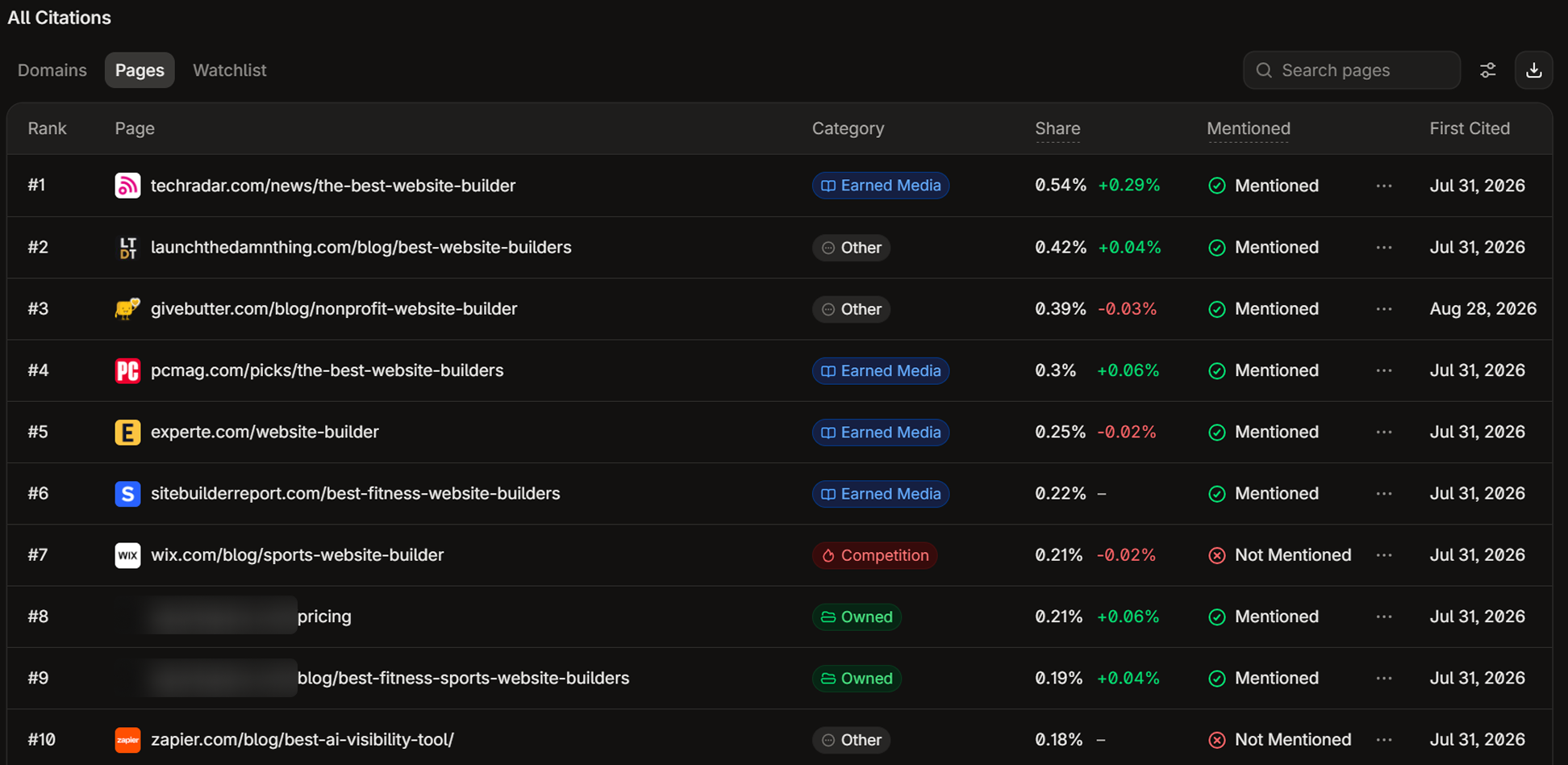Click Other badge on givebutter row
The image size is (1568, 765).
(851, 308)
